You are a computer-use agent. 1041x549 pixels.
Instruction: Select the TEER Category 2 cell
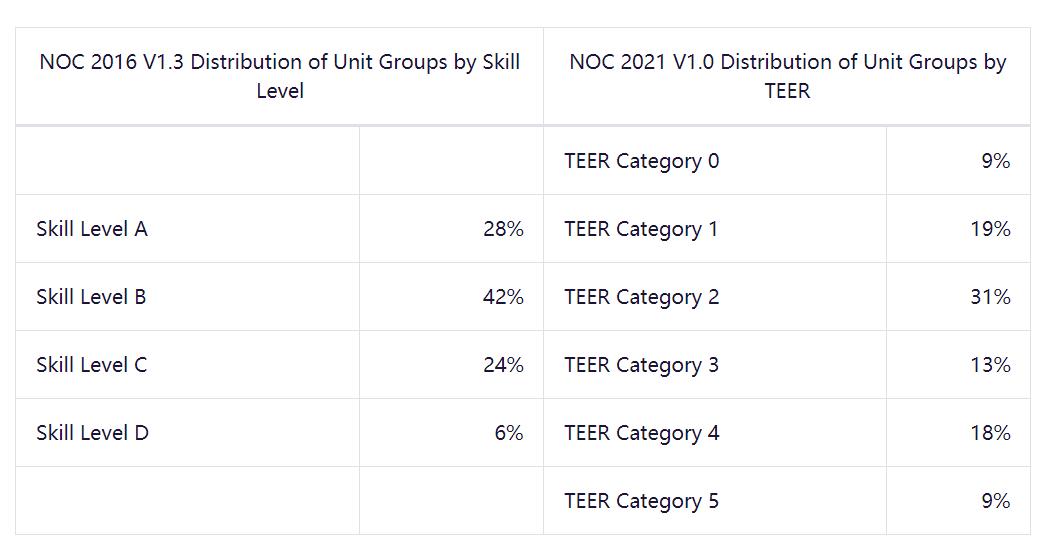tap(641, 297)
